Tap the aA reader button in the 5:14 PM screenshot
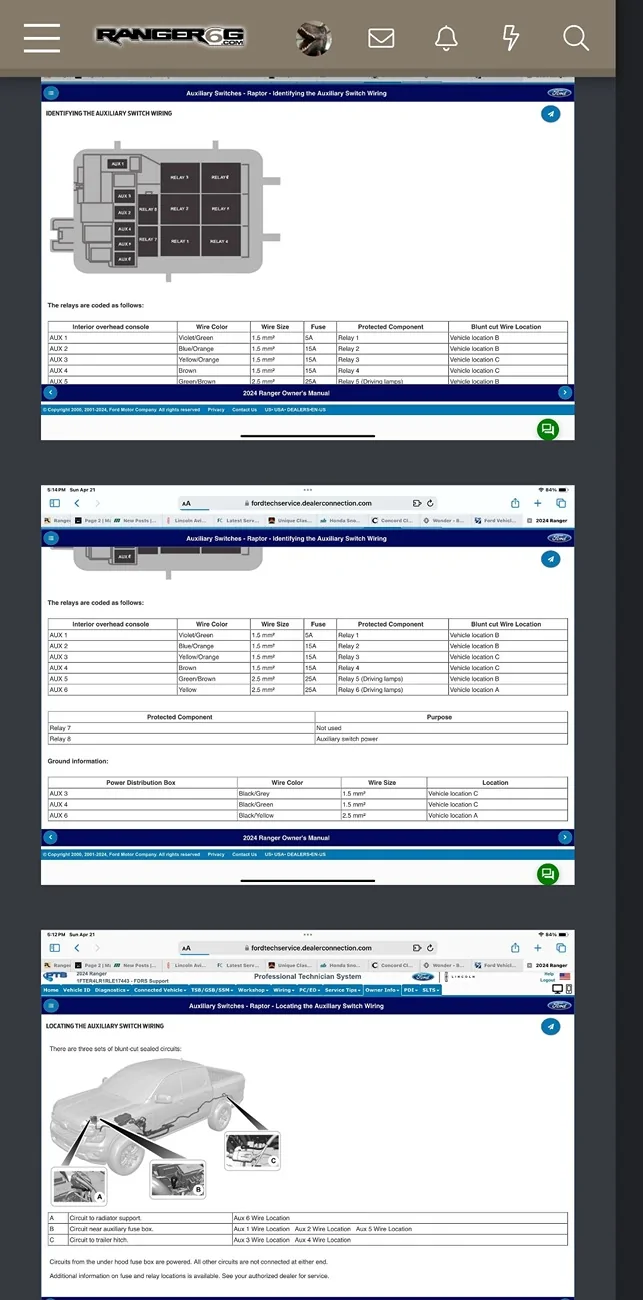Viewport: 643px width, 1300px height. (186, 503)
